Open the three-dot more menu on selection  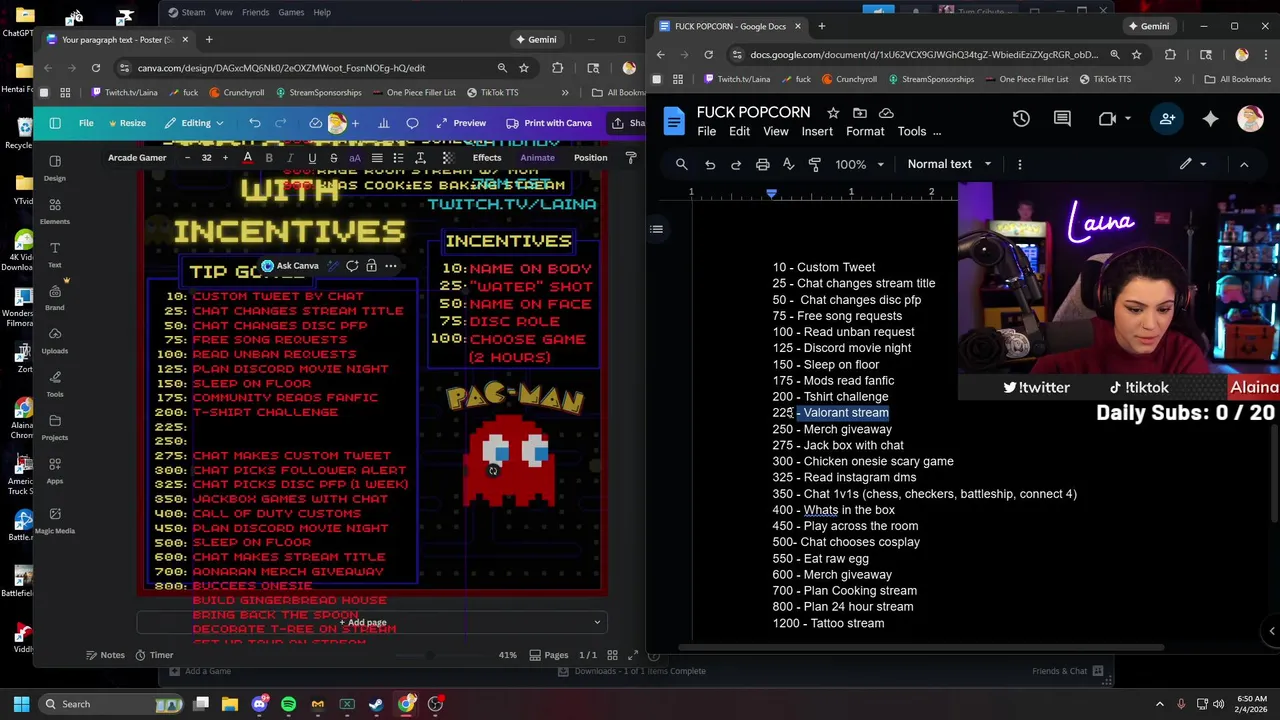click(391, 266)
